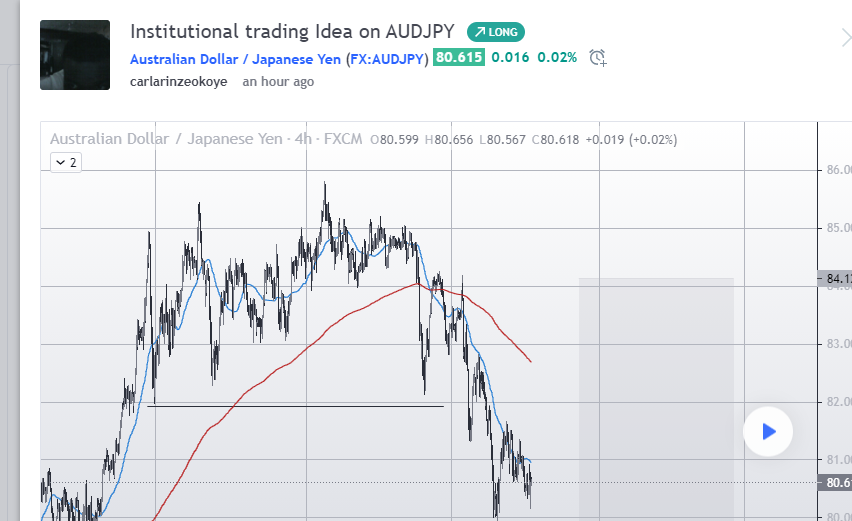Image resolution: width=852 pixels, height=521 pixels.
Task: Click the alarm clock add-alert icon
Action: [x=598, y=58]
